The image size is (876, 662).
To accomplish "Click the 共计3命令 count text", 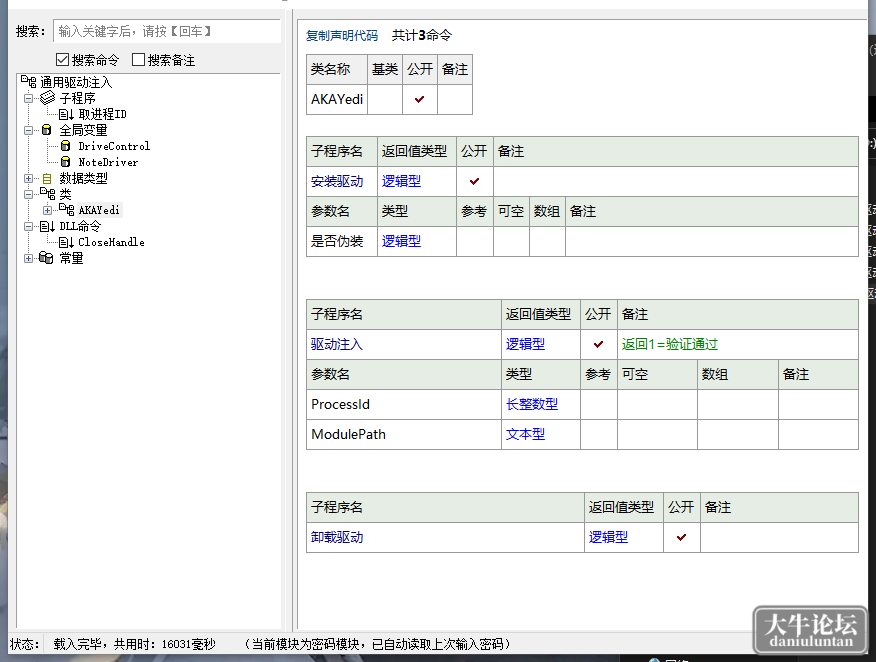I will (422, 36).
